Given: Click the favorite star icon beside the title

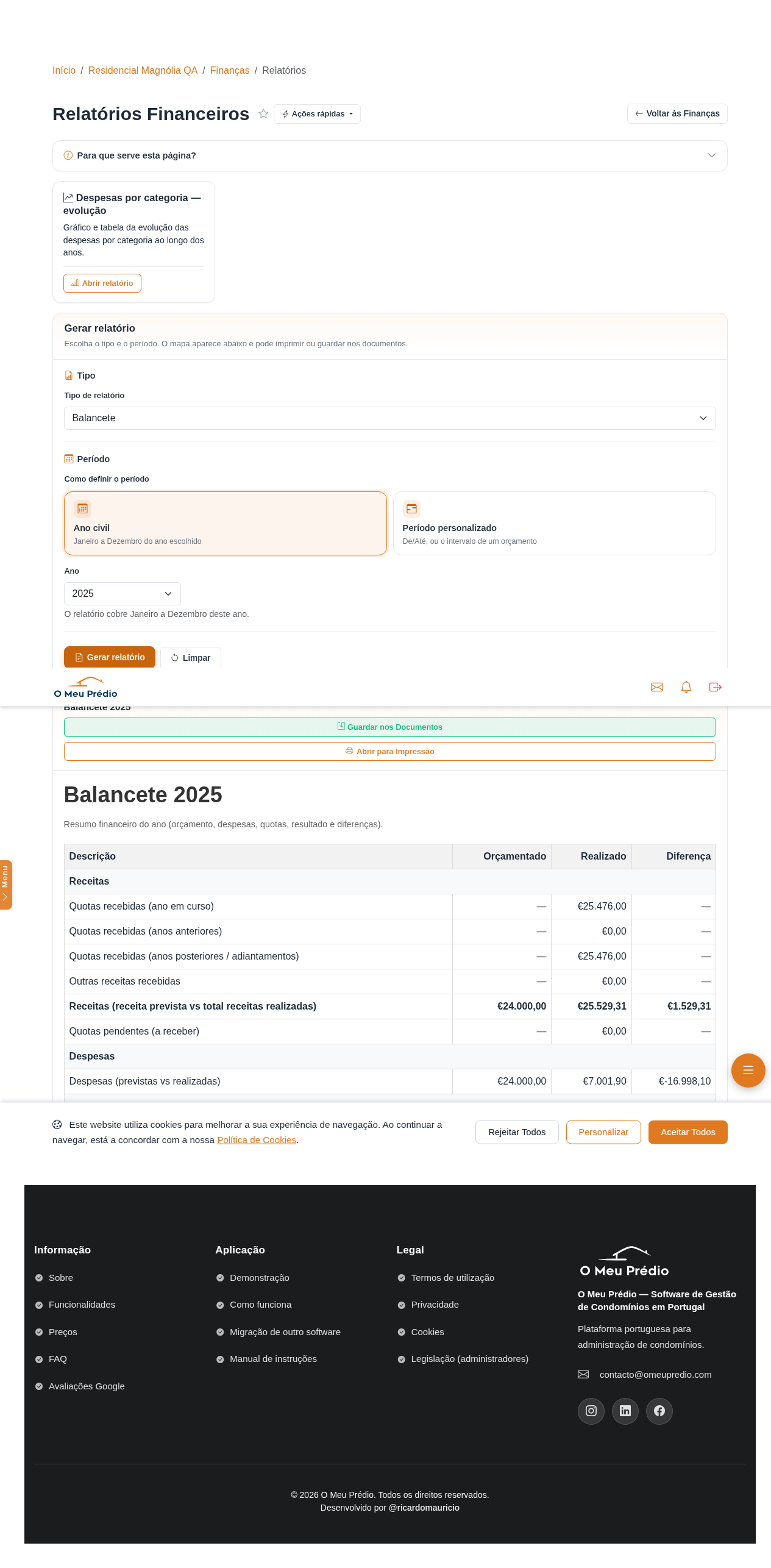Looking at the screenshot, I should (263, 113).
